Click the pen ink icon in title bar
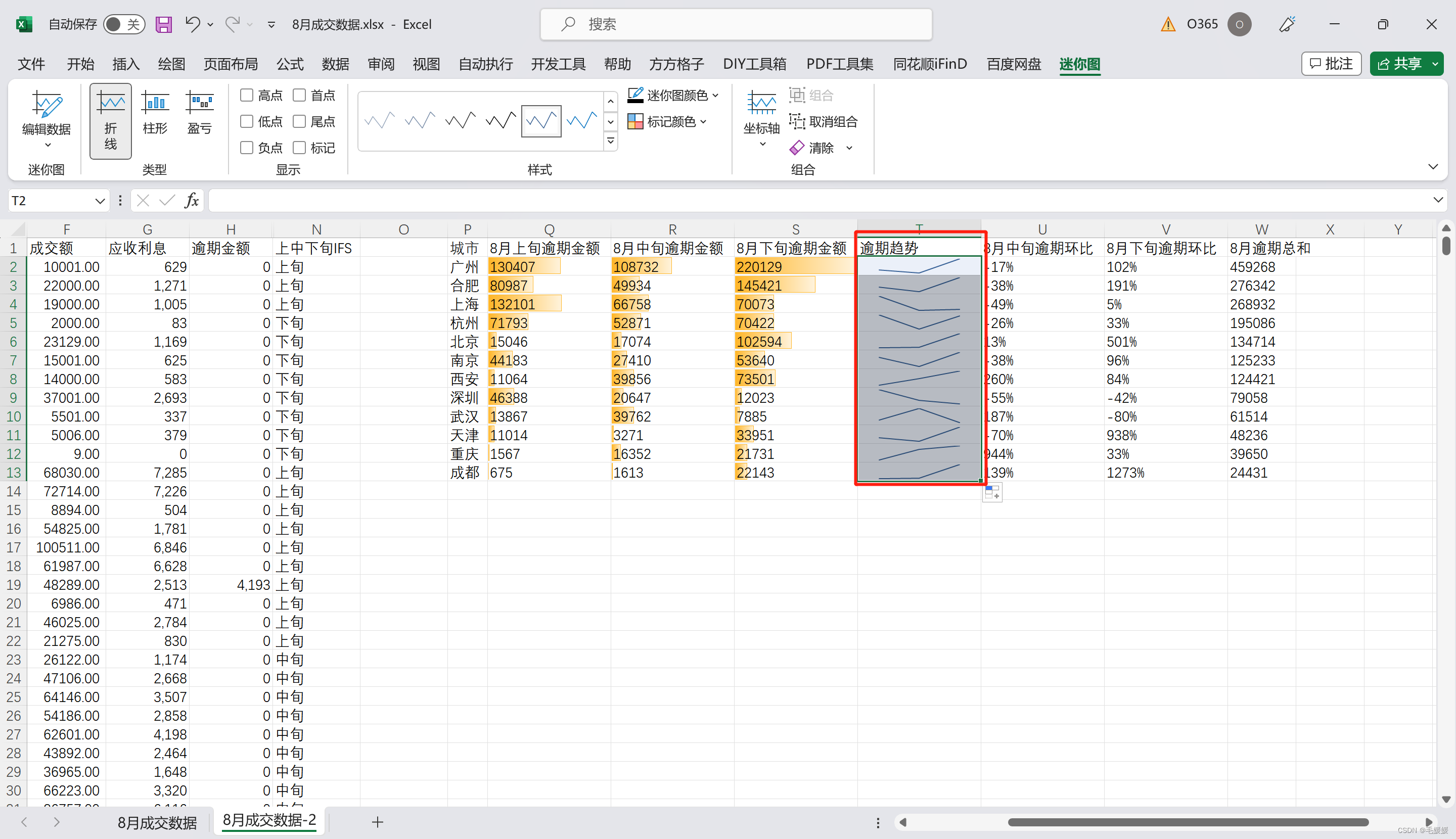This screenshot has height=839, width=1456. [x=1287, y=24]
